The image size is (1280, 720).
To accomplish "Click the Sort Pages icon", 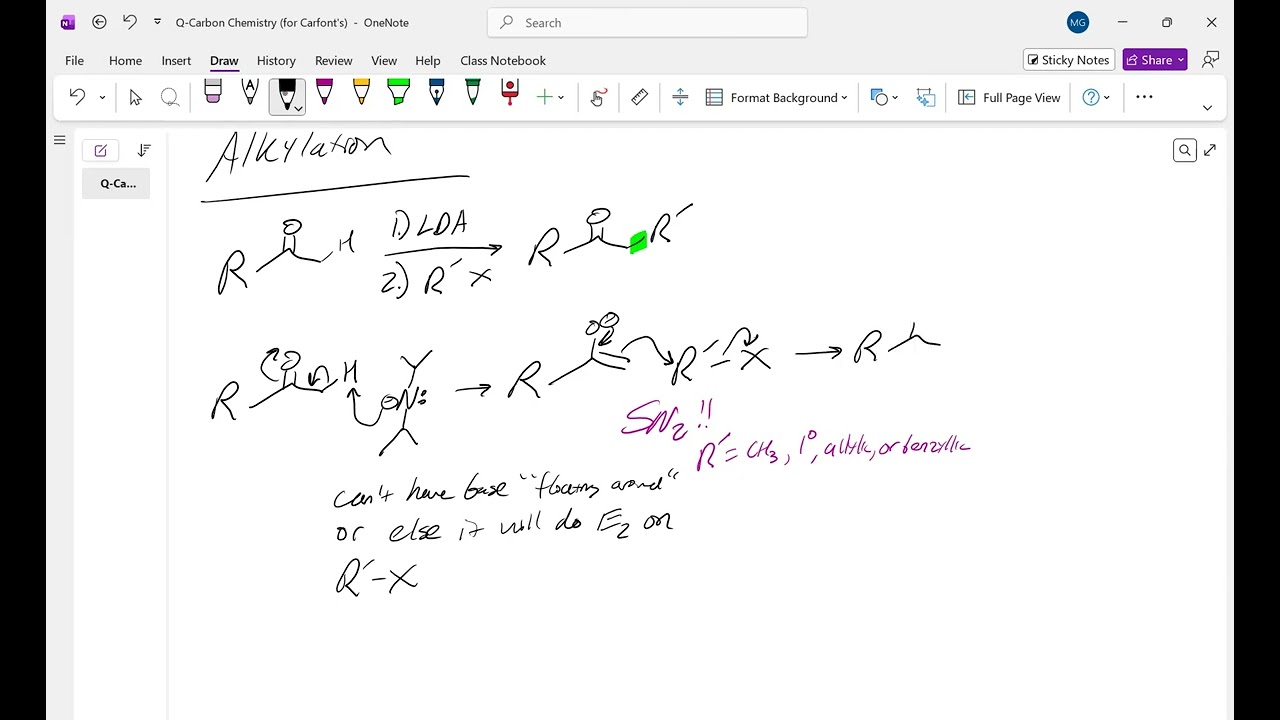I will [x=144, y=150].
